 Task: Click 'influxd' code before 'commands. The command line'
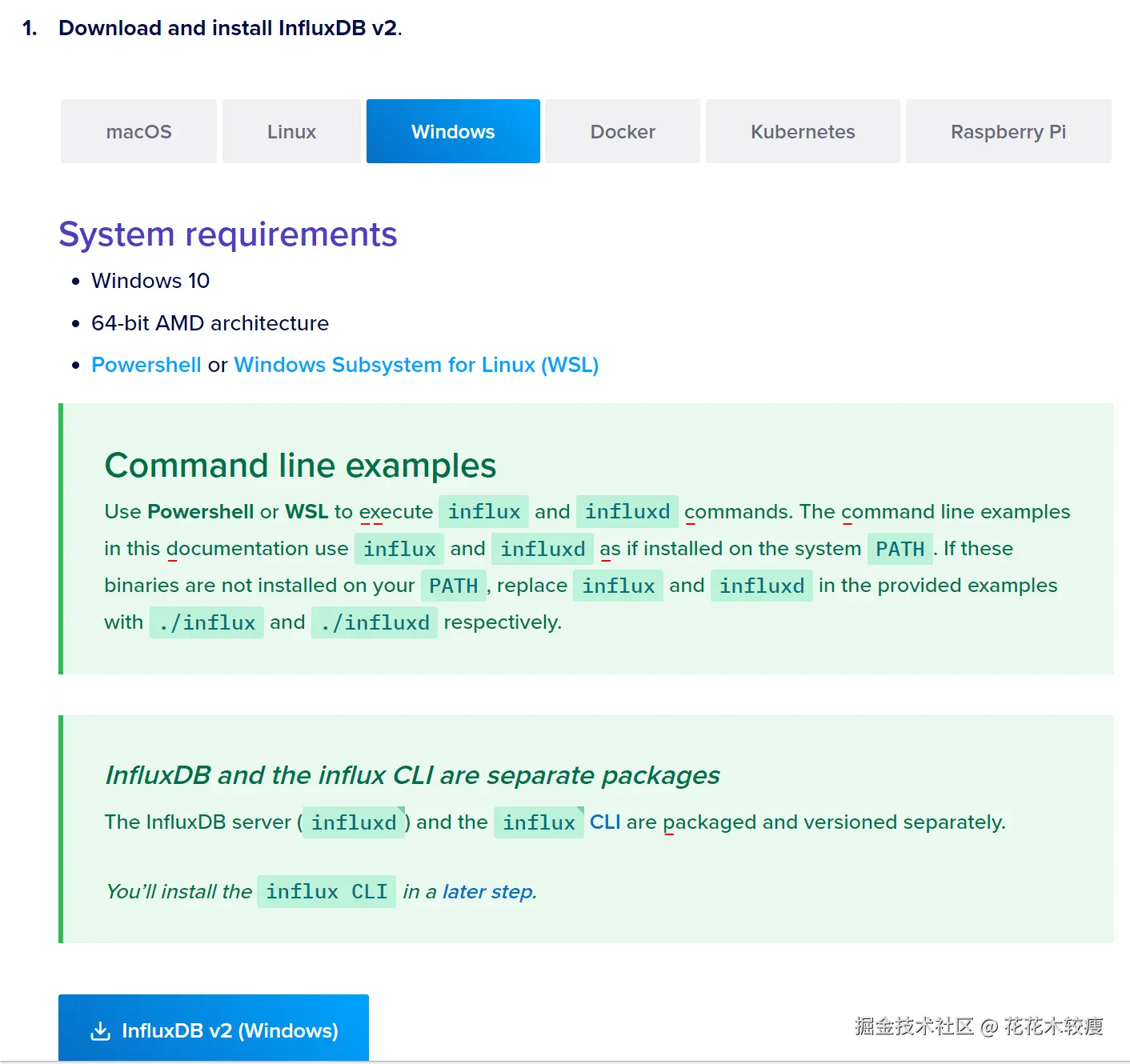click(627, 512)
